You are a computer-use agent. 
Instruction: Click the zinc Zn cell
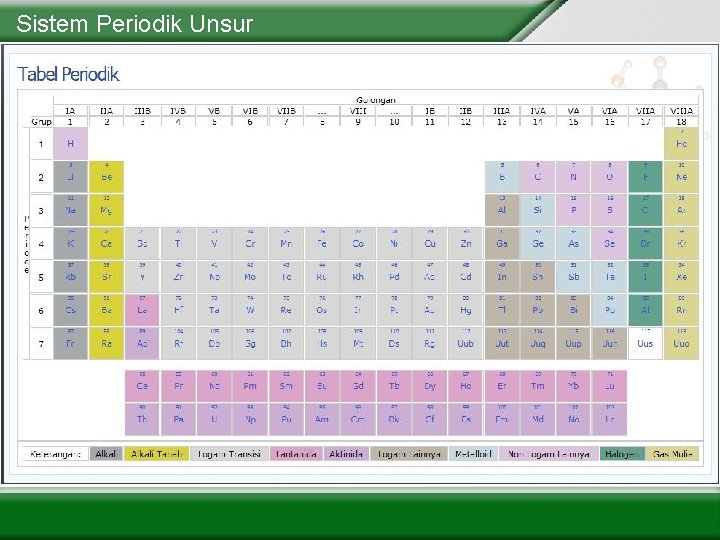point(466,243)
